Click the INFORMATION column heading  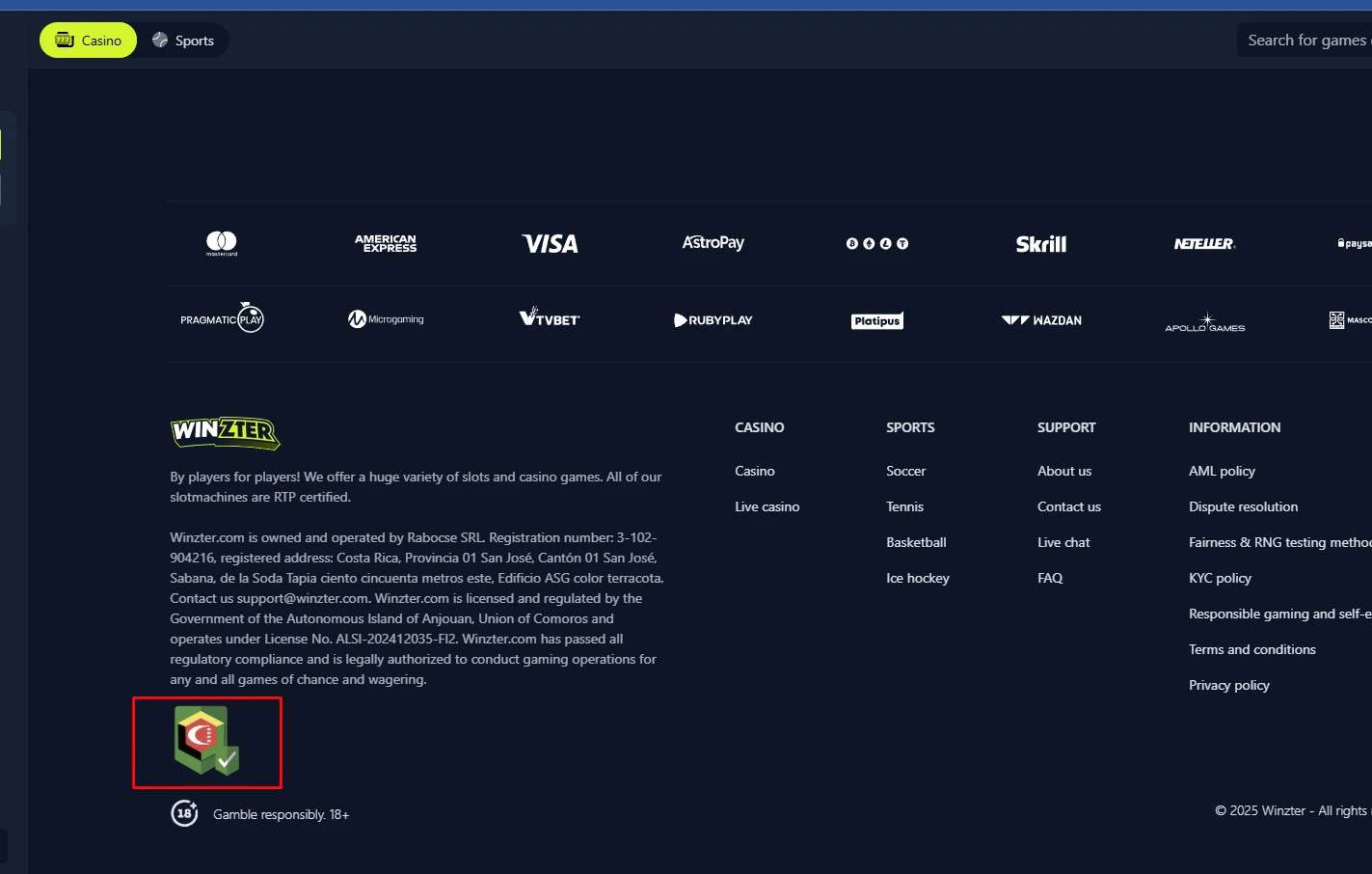1235,427
